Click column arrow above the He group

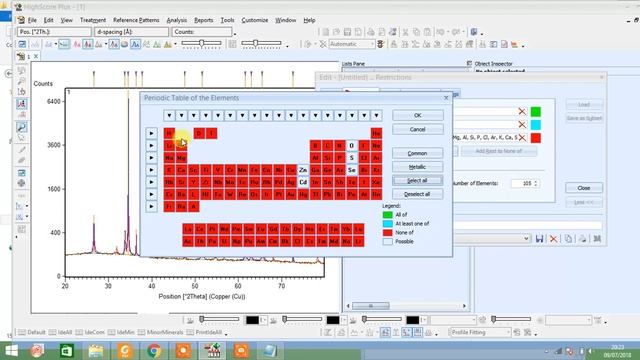pos(376,116)
